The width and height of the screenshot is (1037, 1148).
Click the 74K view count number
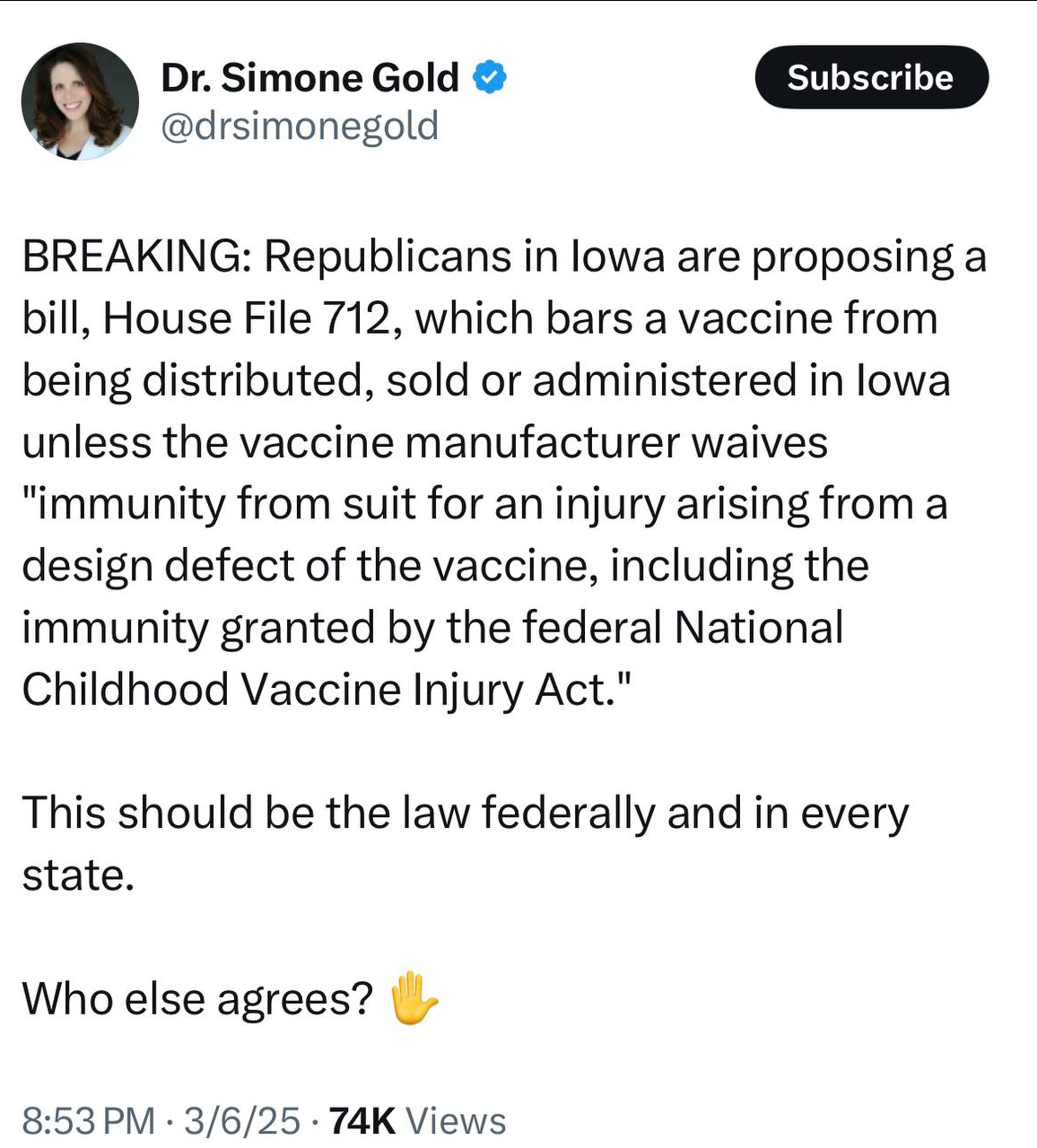click(362, 1121)
